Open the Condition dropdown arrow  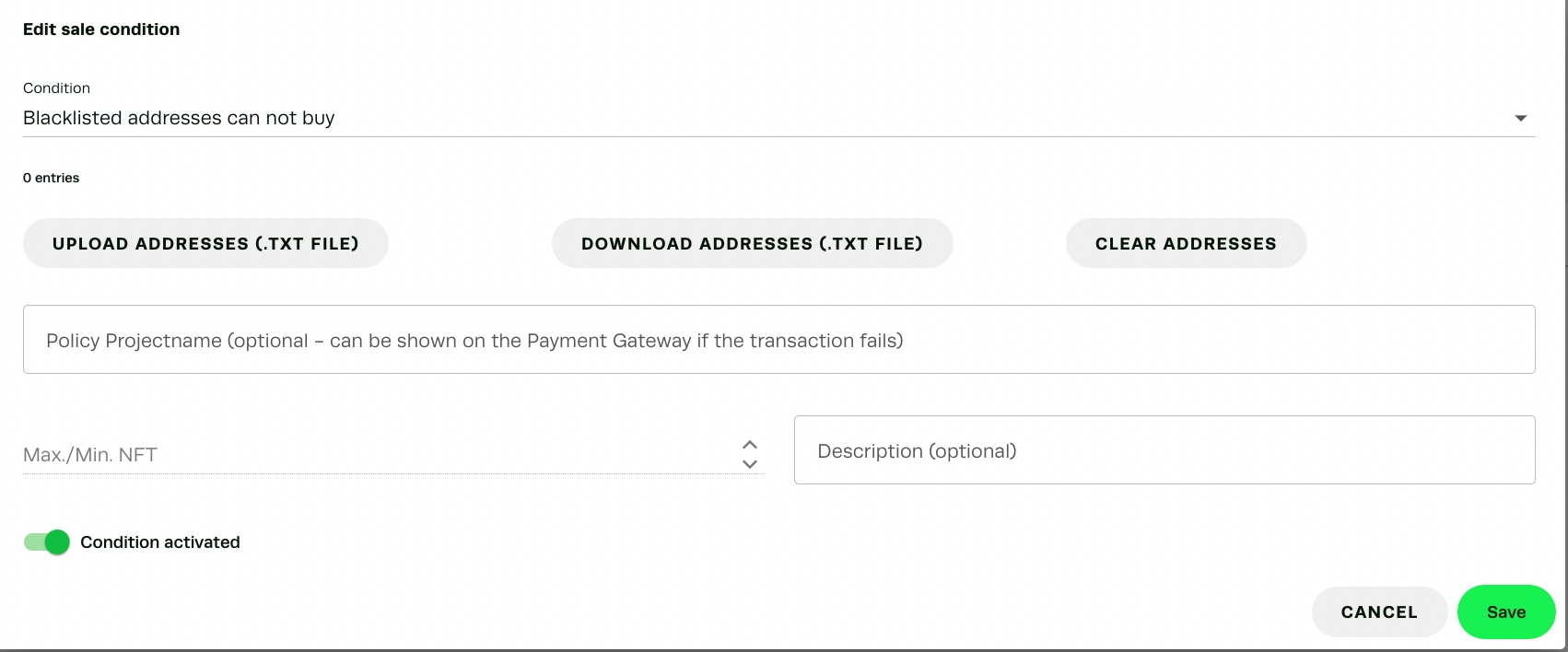tap(1520, 118)
